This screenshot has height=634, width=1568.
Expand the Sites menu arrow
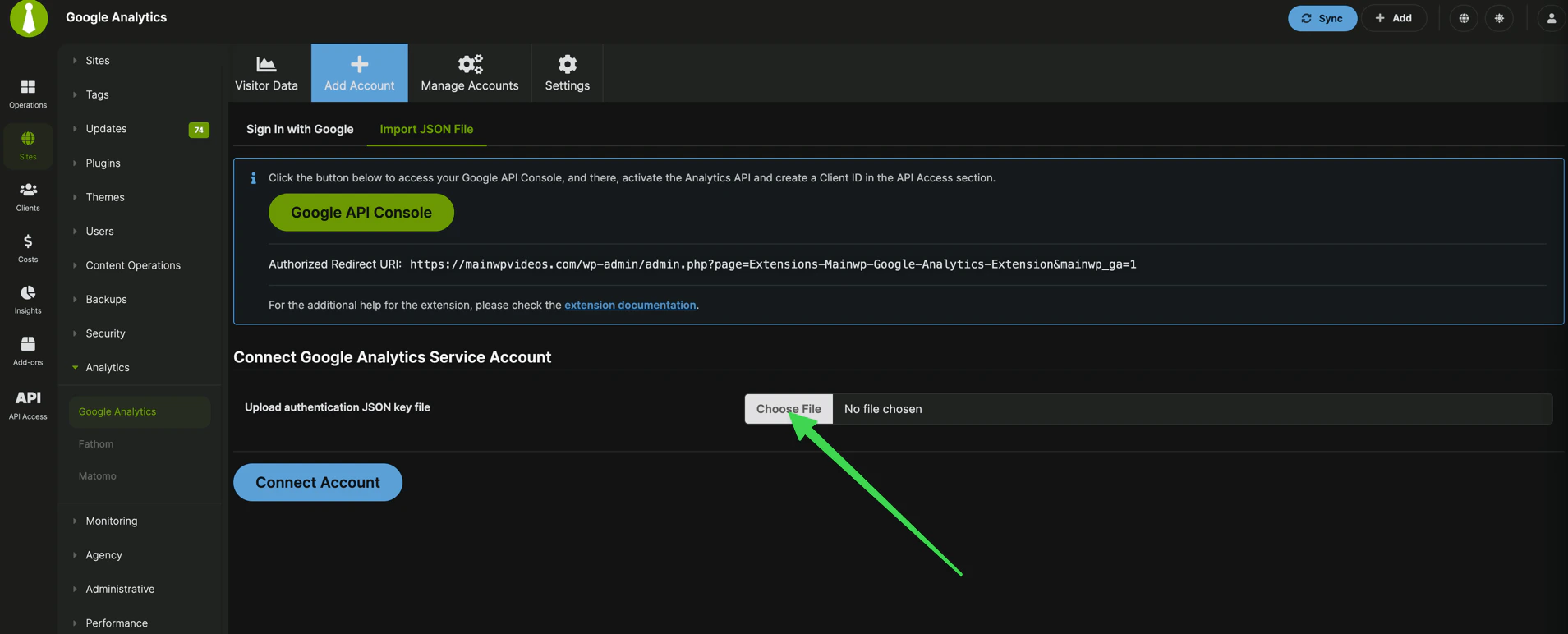point(75,61)
